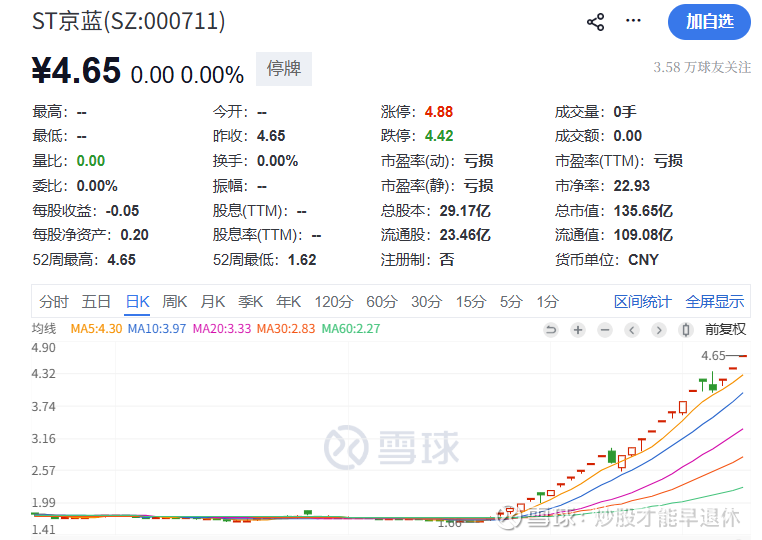
Task: Click the 每股净资产 value 0.20
Action: point(134,235)
